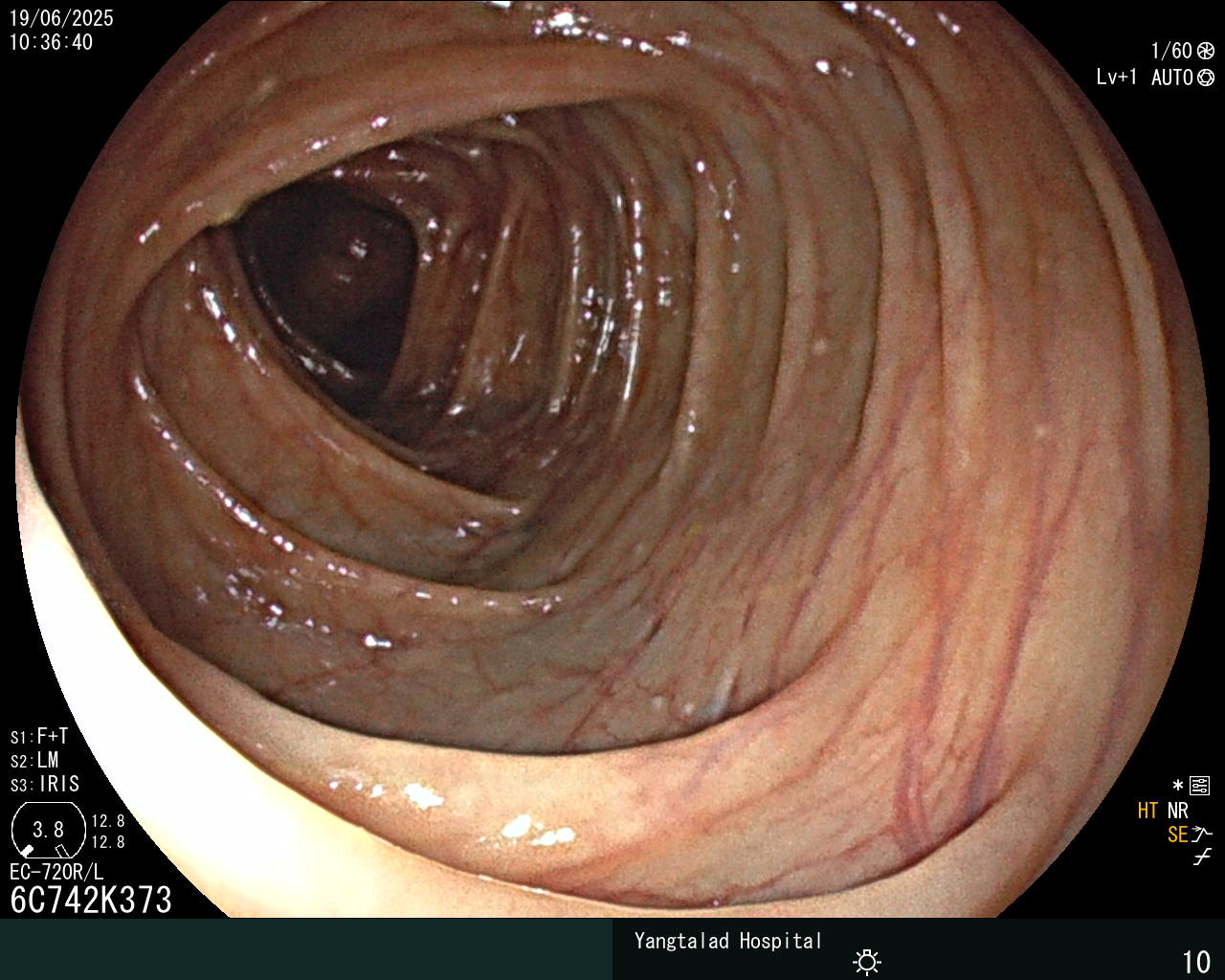Image resolution: width=1225 pixels, height=980 pixels.
Task: Open the image settings sliders icon
Action: 1199,786
